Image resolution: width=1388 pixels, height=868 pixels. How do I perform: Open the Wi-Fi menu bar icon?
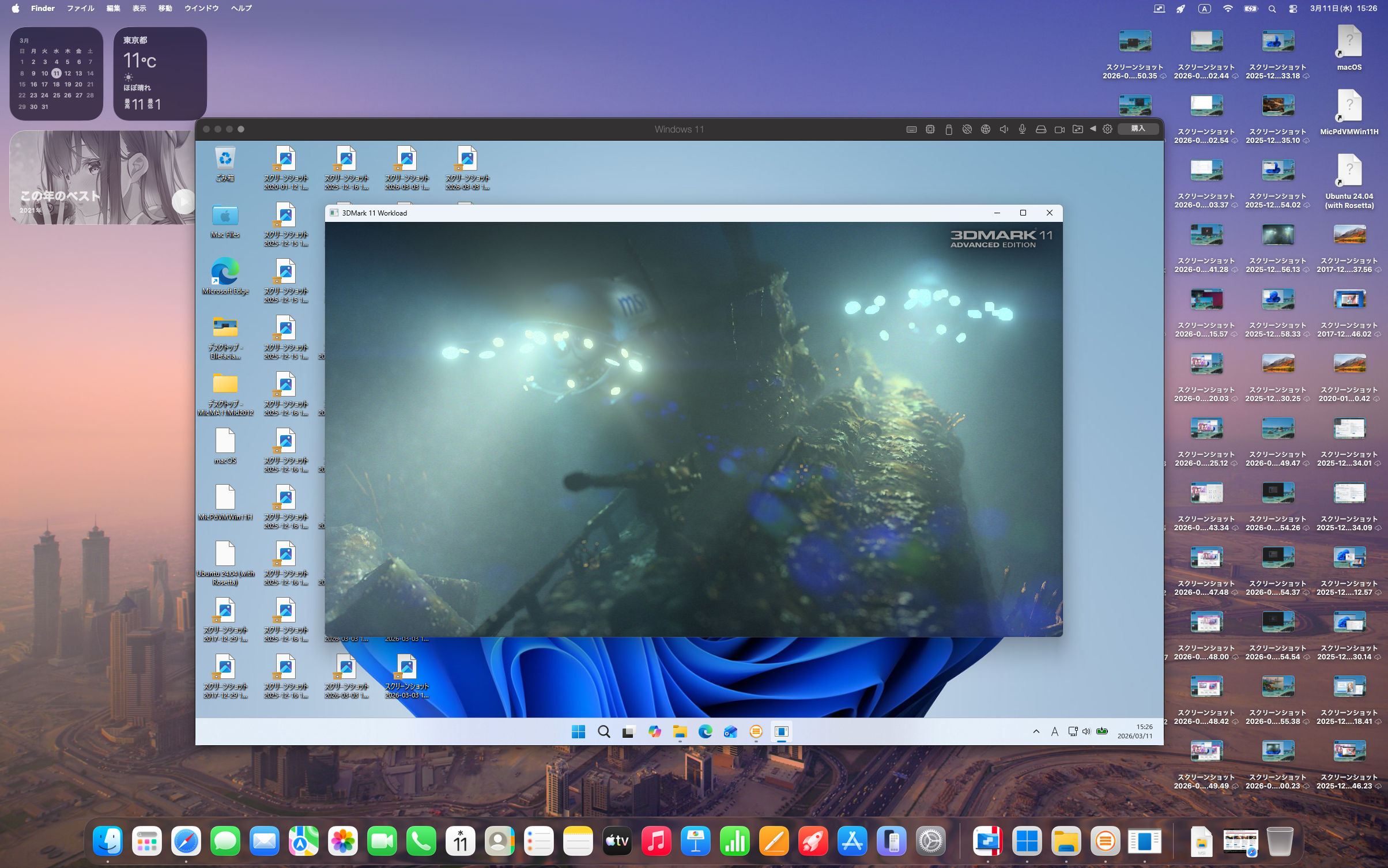coord(1228,9)
